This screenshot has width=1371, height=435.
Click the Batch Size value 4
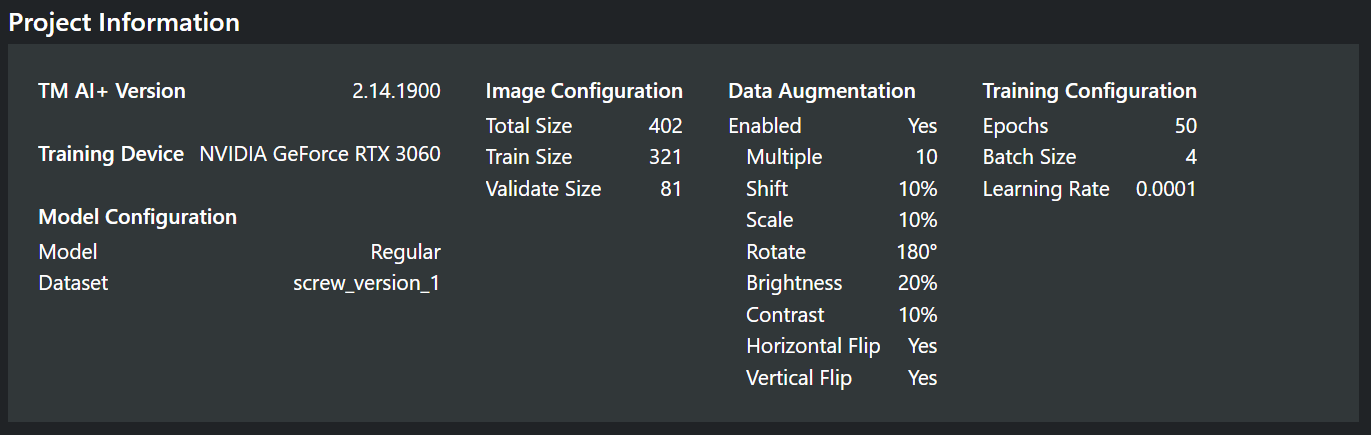[1191, 157]
